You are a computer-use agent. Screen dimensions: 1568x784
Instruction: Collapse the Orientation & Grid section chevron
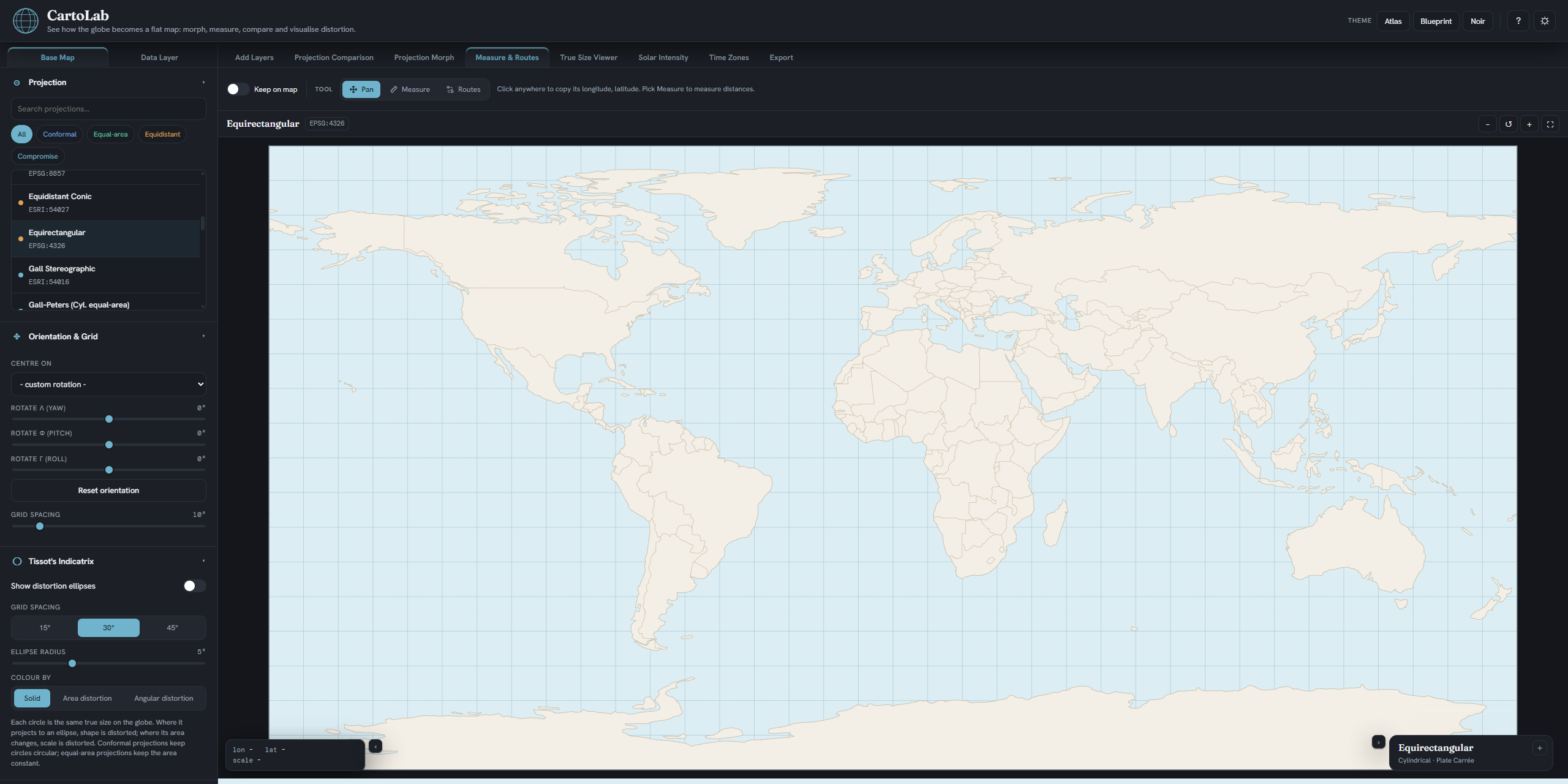[203, 336]
